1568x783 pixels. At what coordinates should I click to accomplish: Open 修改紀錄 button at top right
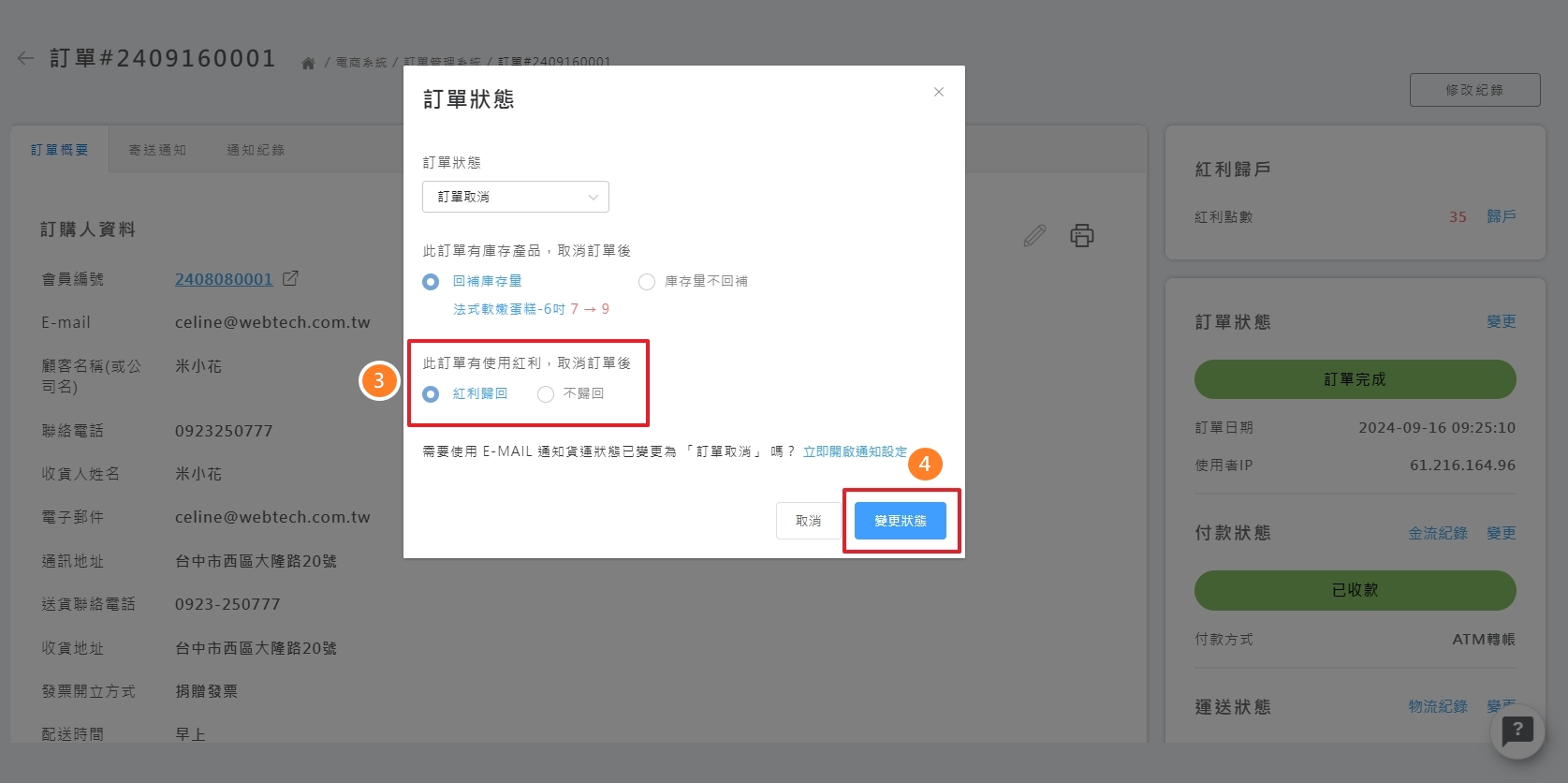[x=1474, y=90]
